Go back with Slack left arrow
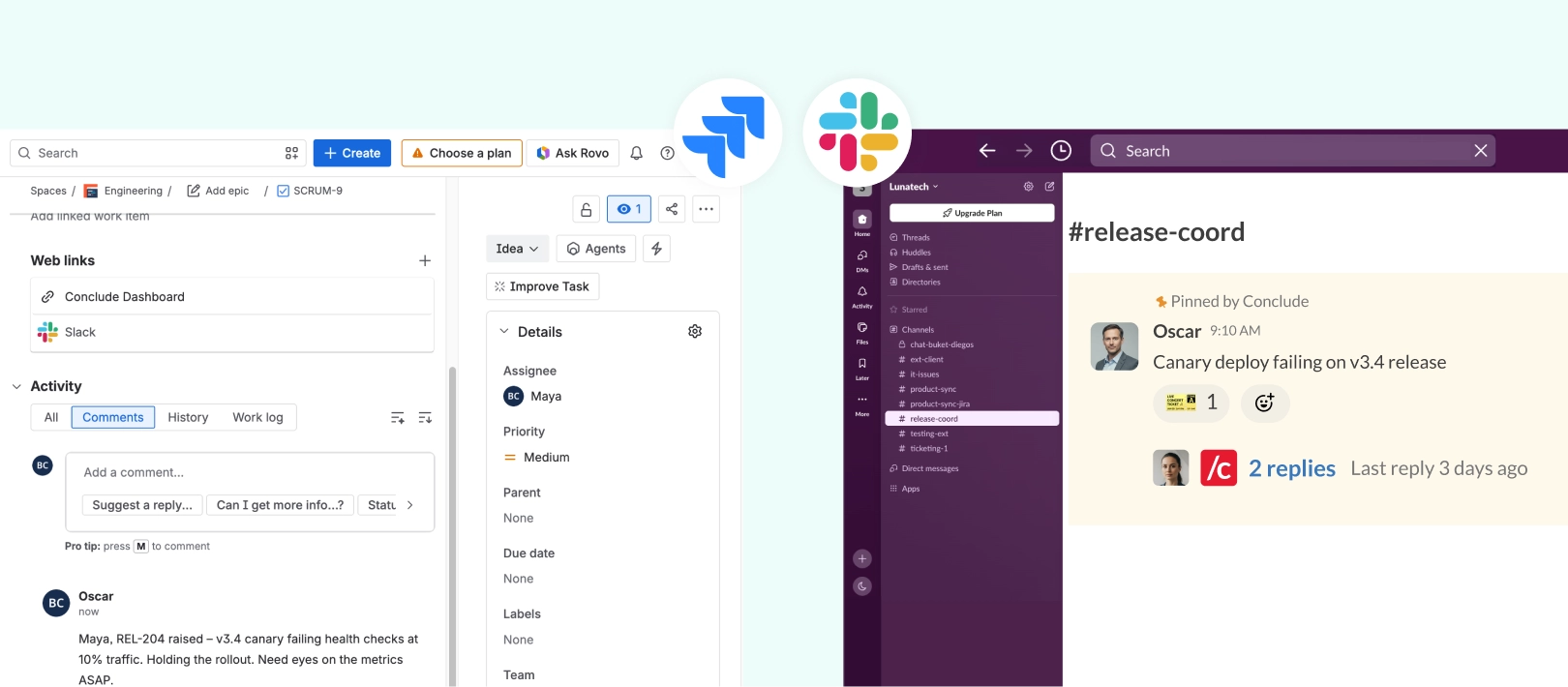This screenshot has width=1568, height=687. pyautogui.click(x=987, y=150)
